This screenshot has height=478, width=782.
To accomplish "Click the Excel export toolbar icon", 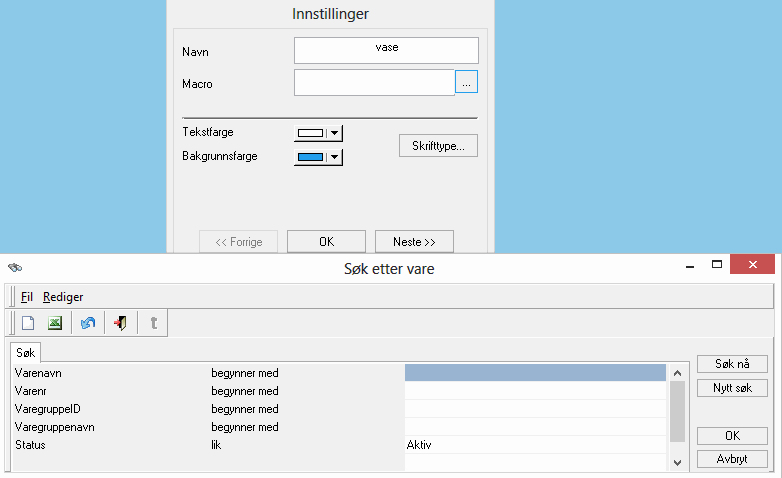I will (55, 323).
